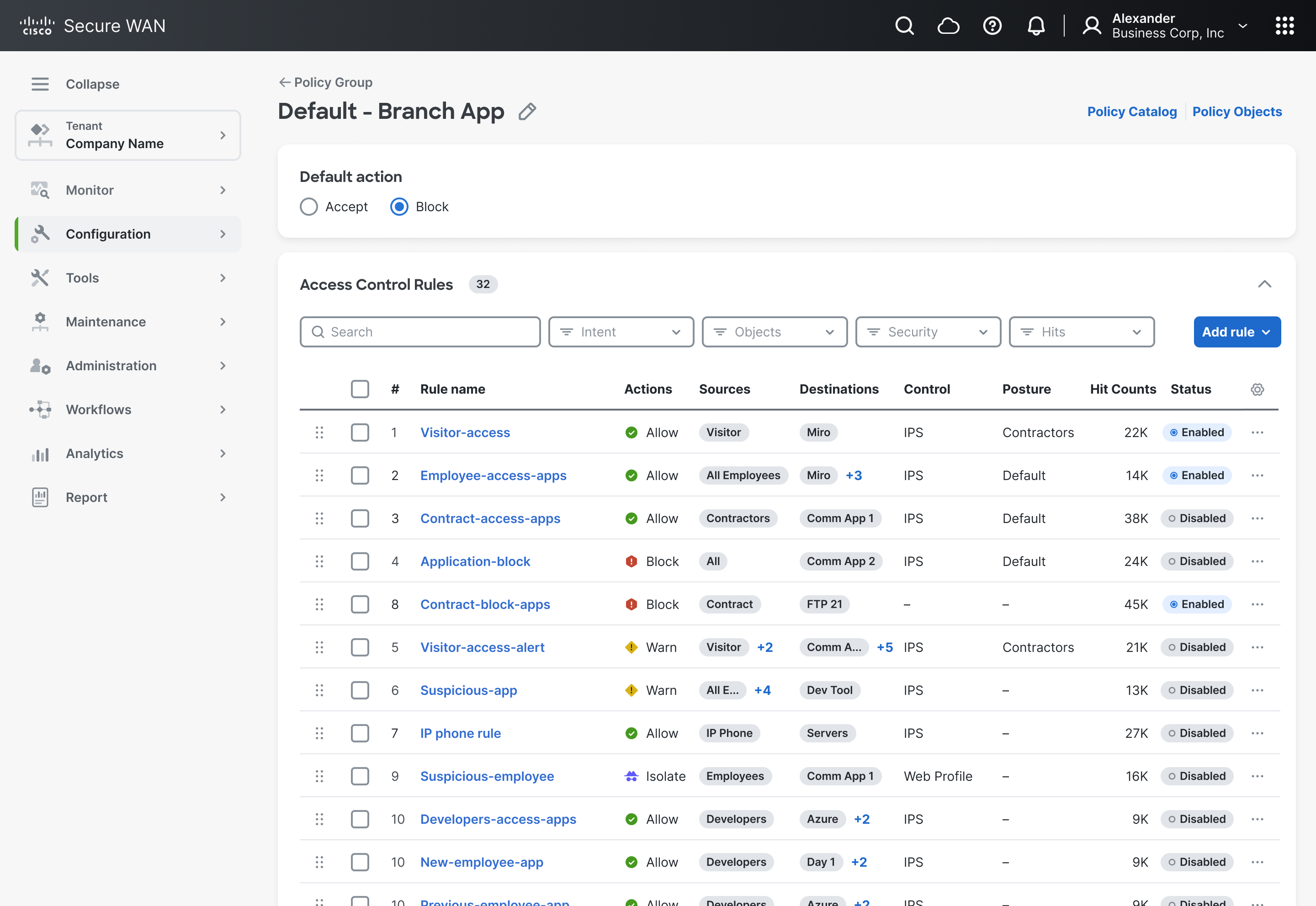Viewport: 1316px width, 906px height.
Task: Collapse the Access Control Rules section
Action: pos(1265,284)
